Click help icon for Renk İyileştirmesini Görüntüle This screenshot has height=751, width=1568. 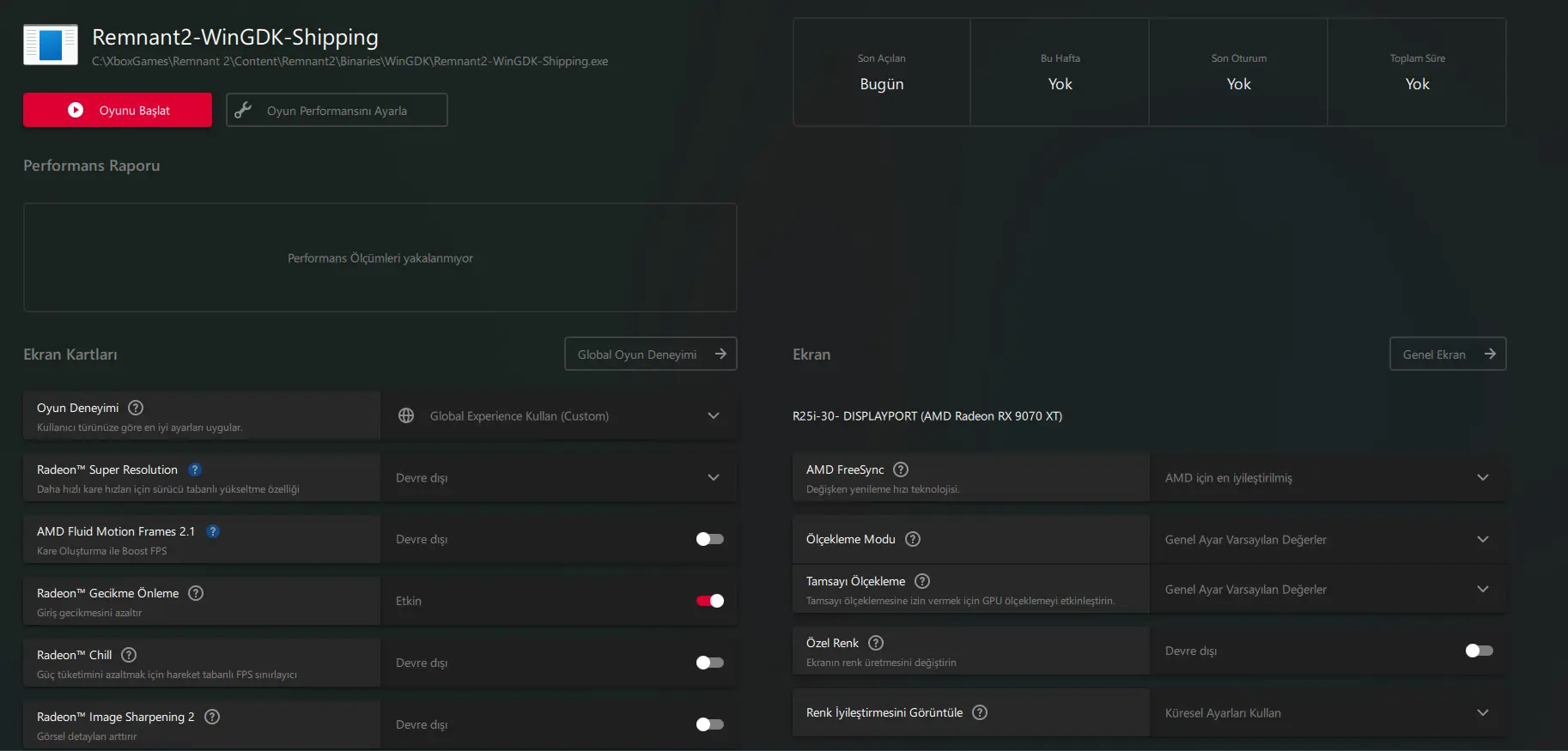point(980,712)
